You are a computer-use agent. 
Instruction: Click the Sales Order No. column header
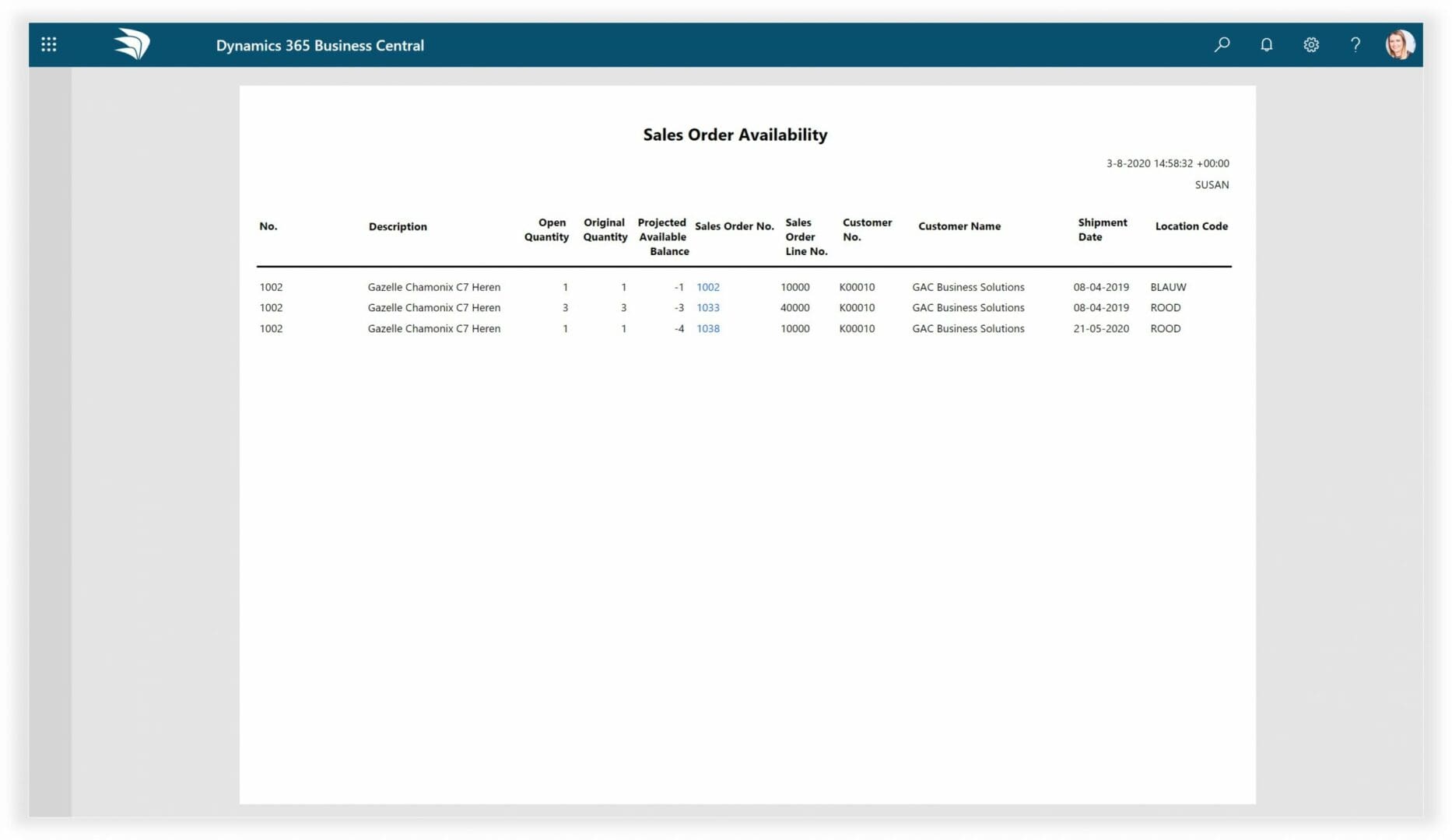734,226
